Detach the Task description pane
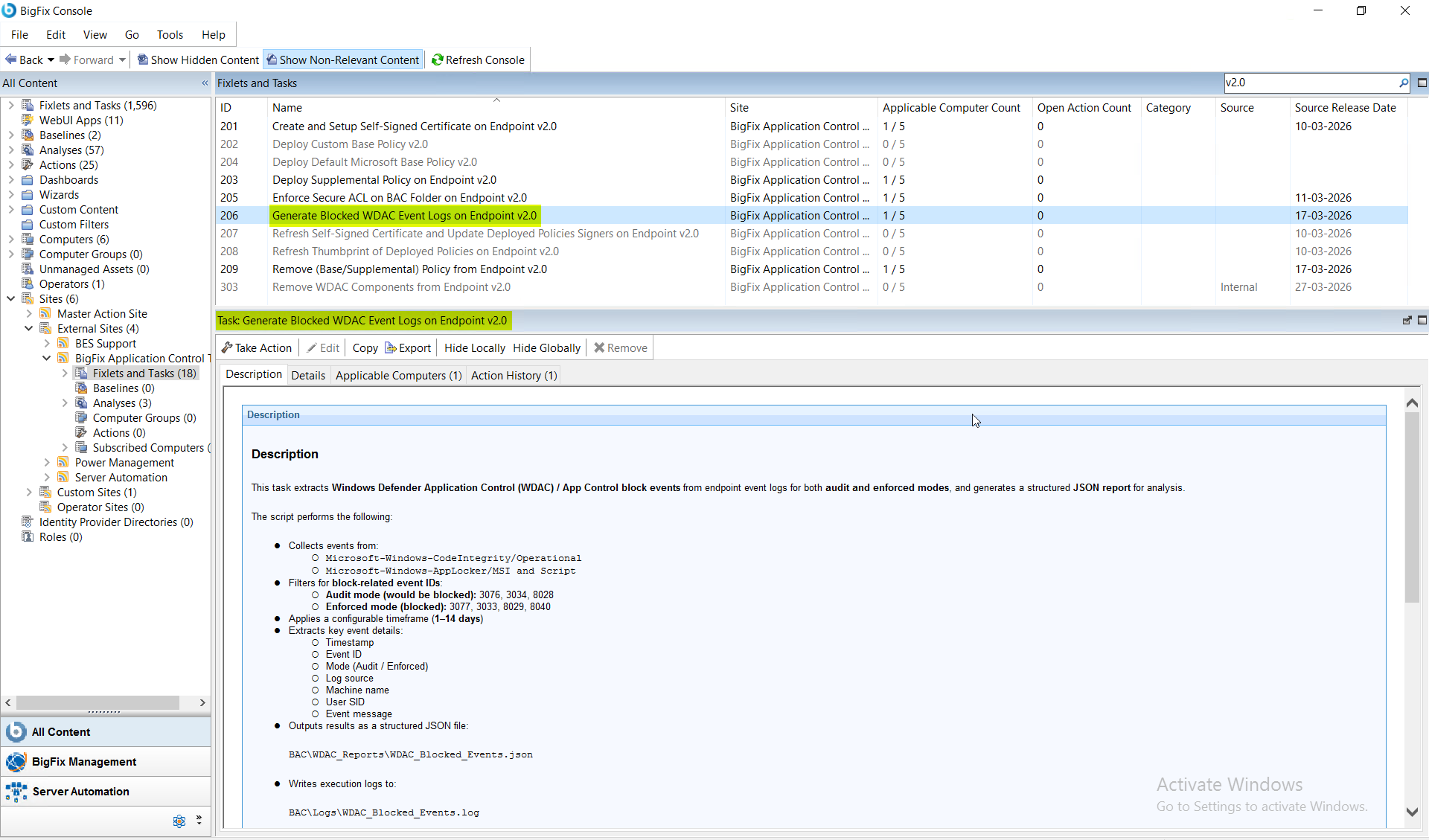 tap(1407, 320)
